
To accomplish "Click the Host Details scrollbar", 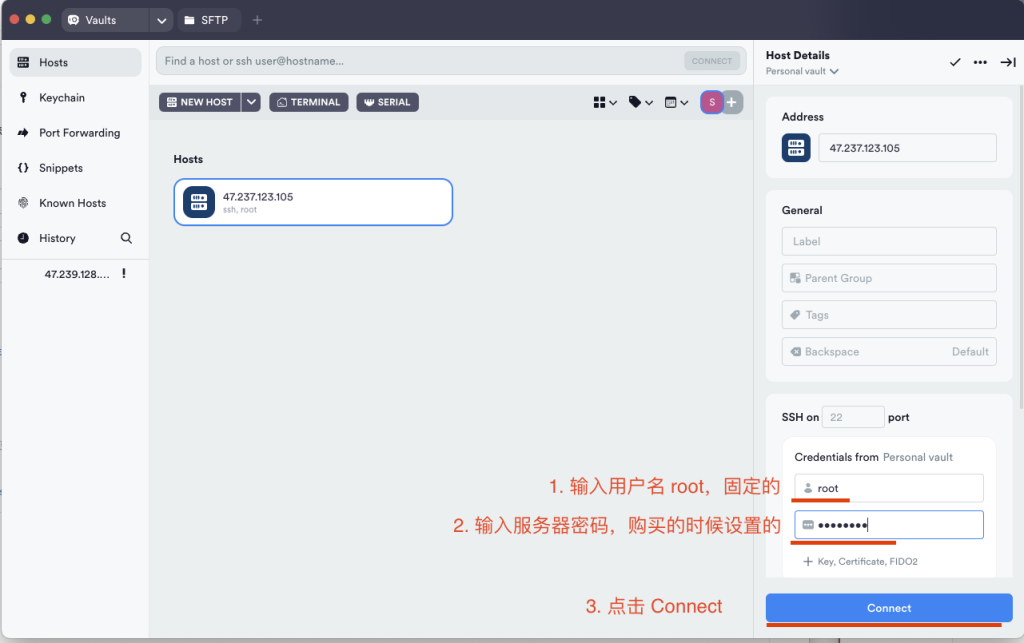I will [1021, 248].
